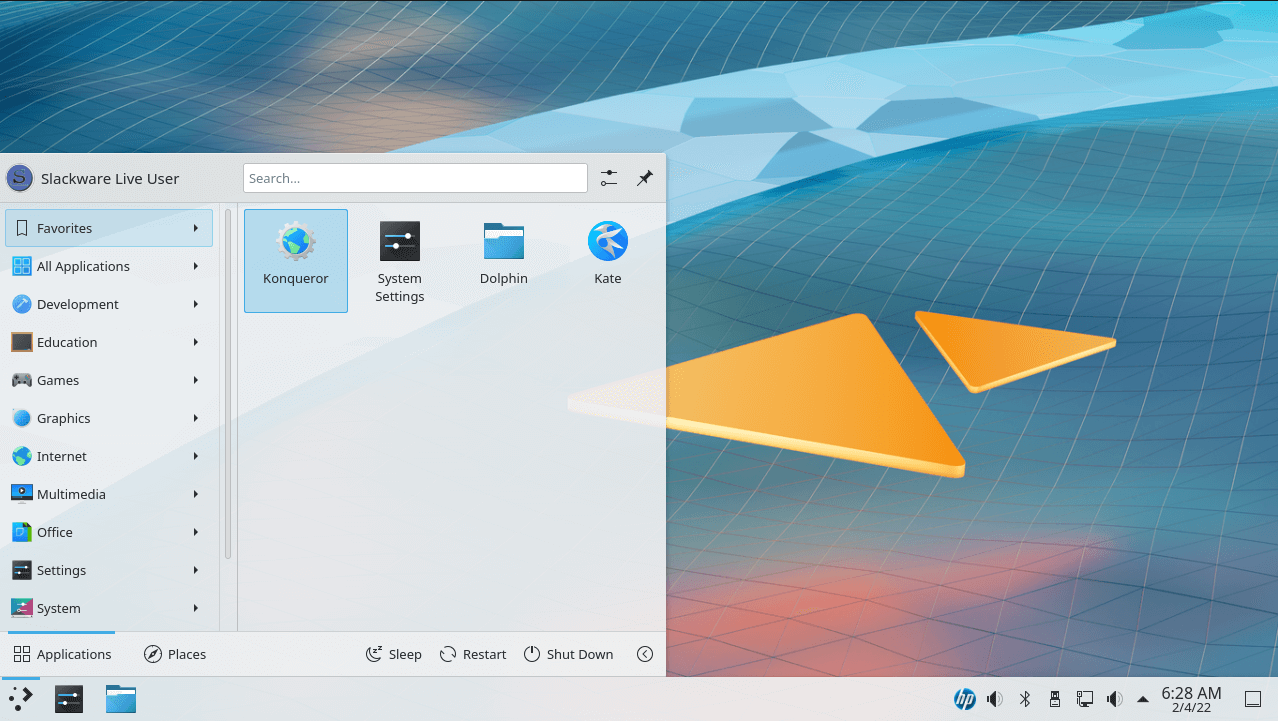
Task: Expand the hidden system tray icons arrow
Action: 1142,699
